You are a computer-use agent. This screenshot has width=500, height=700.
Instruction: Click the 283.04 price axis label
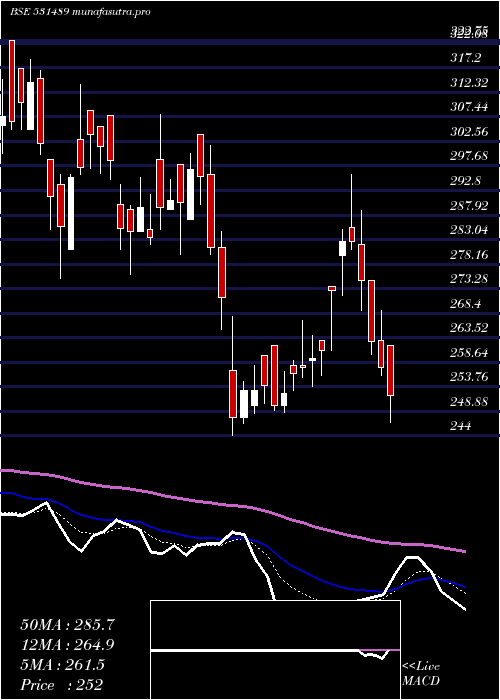[469, 230]
